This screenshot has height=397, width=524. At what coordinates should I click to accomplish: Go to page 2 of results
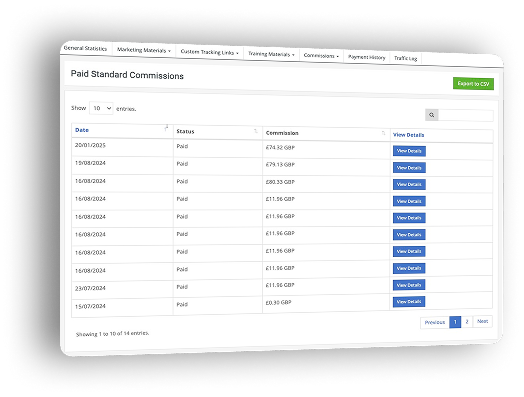467,322
